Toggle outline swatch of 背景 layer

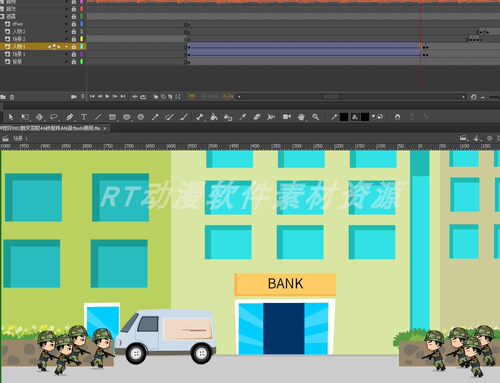tap(82, 62)
